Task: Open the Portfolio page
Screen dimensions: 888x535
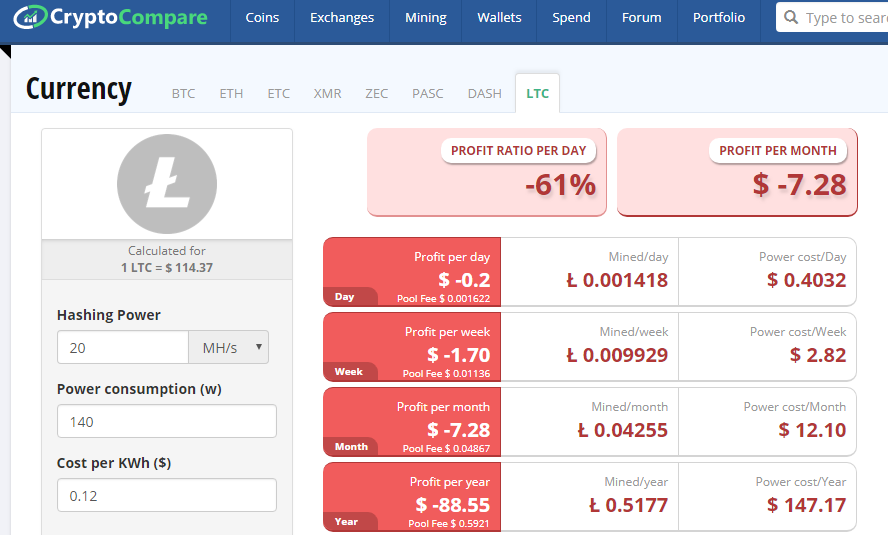Action: [719, 18]
